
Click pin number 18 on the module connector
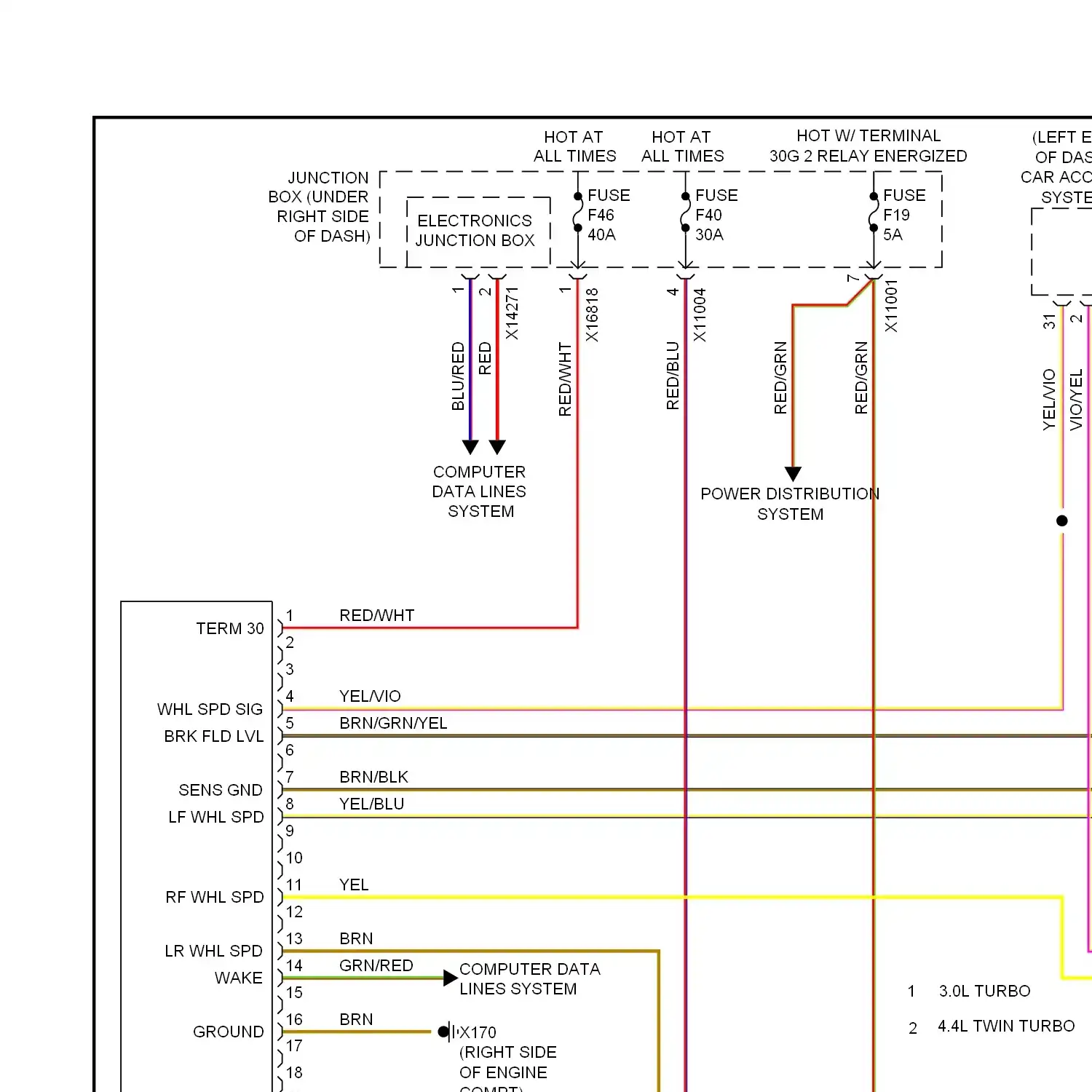click(x=294, y=1072)
